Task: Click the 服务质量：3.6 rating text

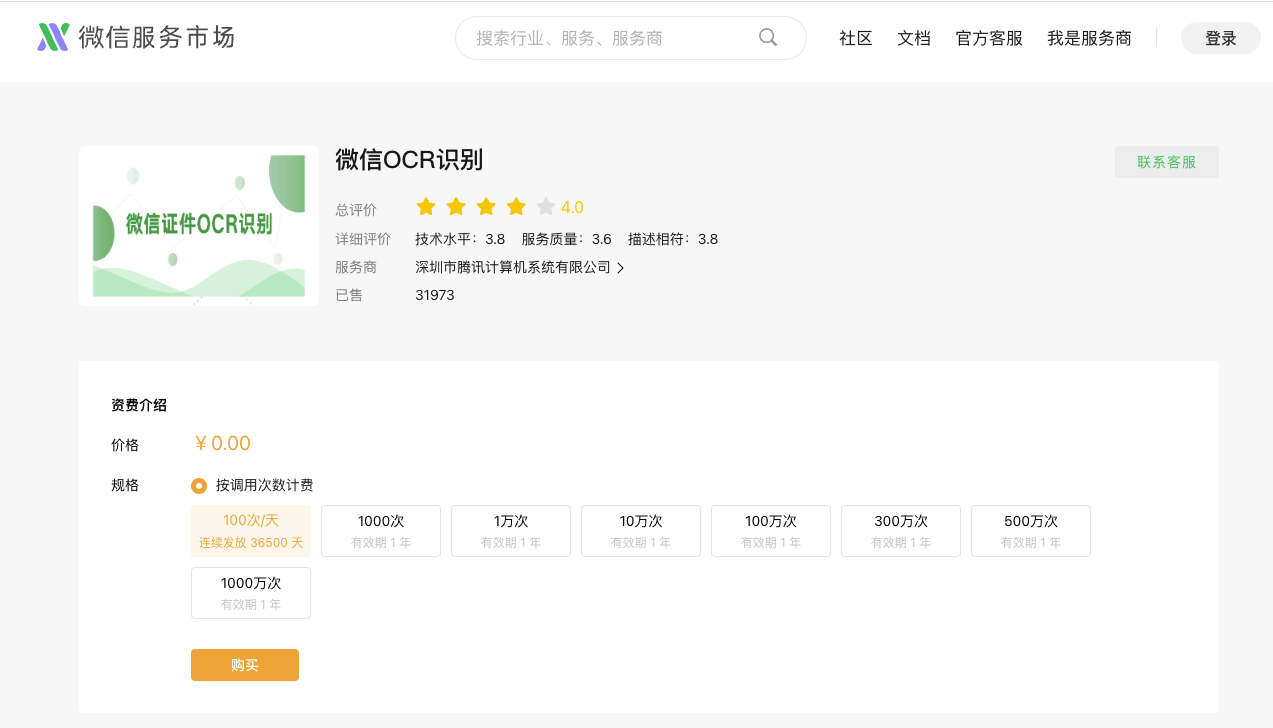Action: (566, 239)
